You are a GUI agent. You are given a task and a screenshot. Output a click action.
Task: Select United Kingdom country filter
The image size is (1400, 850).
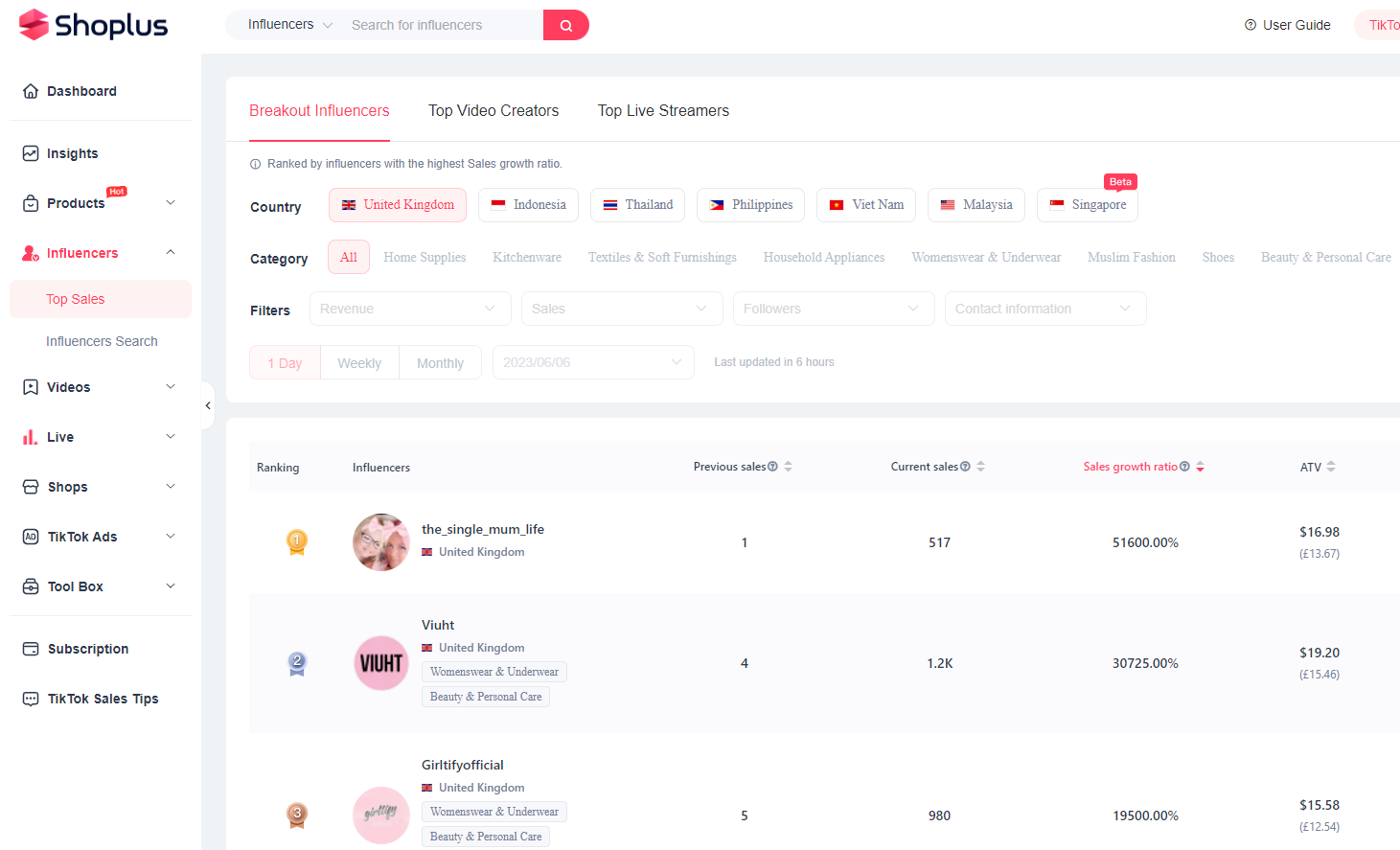[398, 205]
